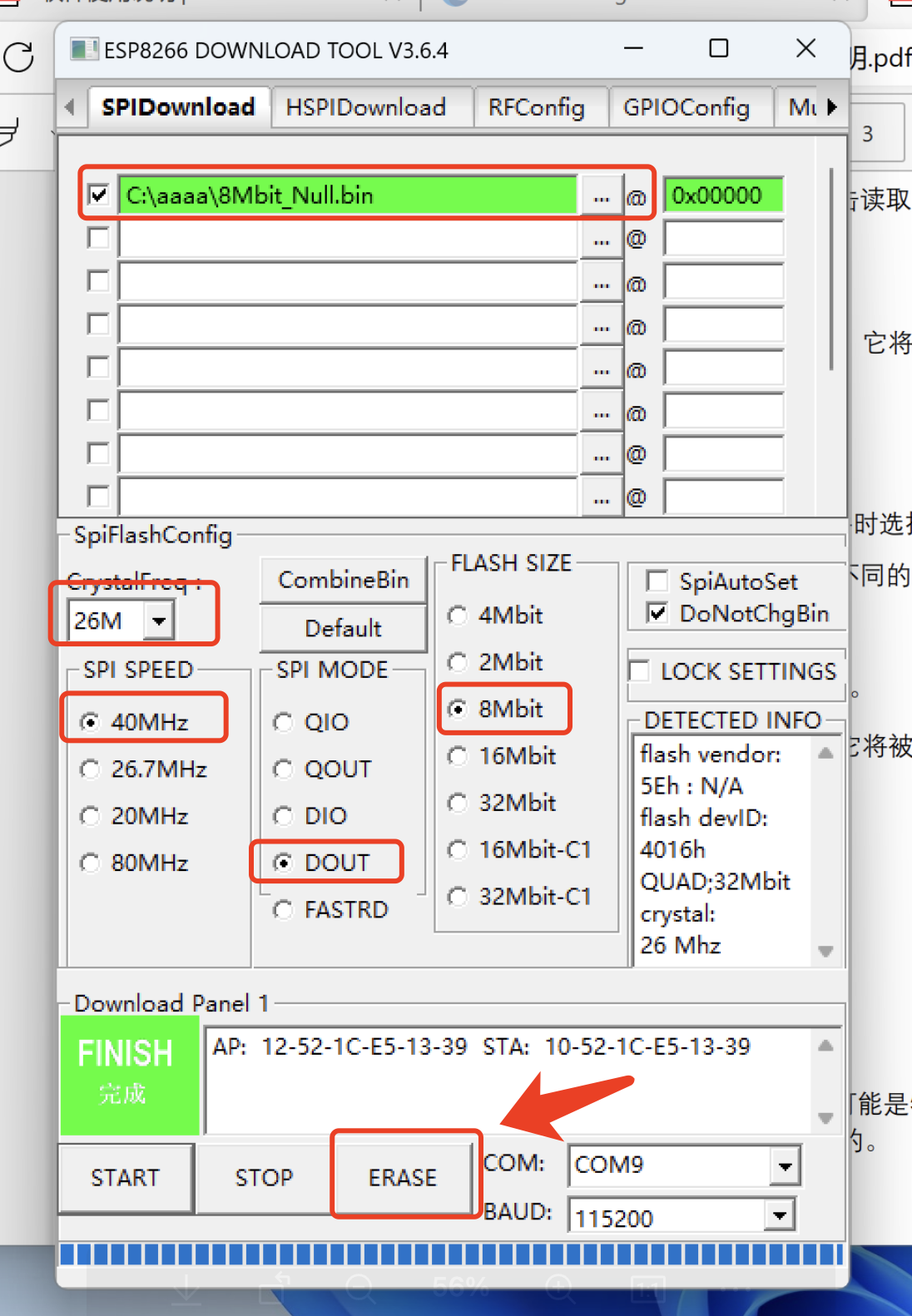Browse file for the 8Mbit_Null.bin row
The width and height of the screenshot is (912, 1316).
pos(602,197)
